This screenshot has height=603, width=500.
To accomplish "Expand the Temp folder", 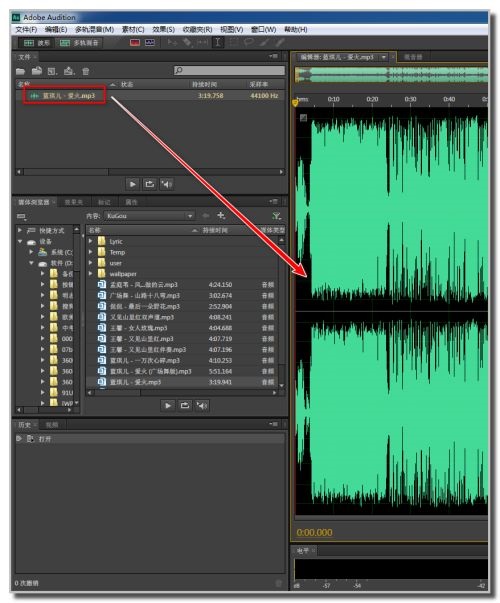I will 91,252.
